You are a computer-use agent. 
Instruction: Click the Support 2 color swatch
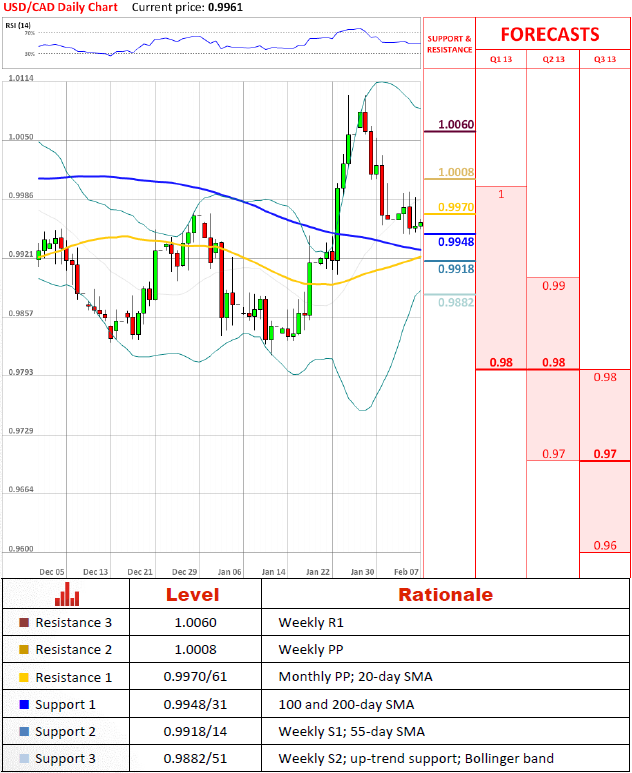24,732
